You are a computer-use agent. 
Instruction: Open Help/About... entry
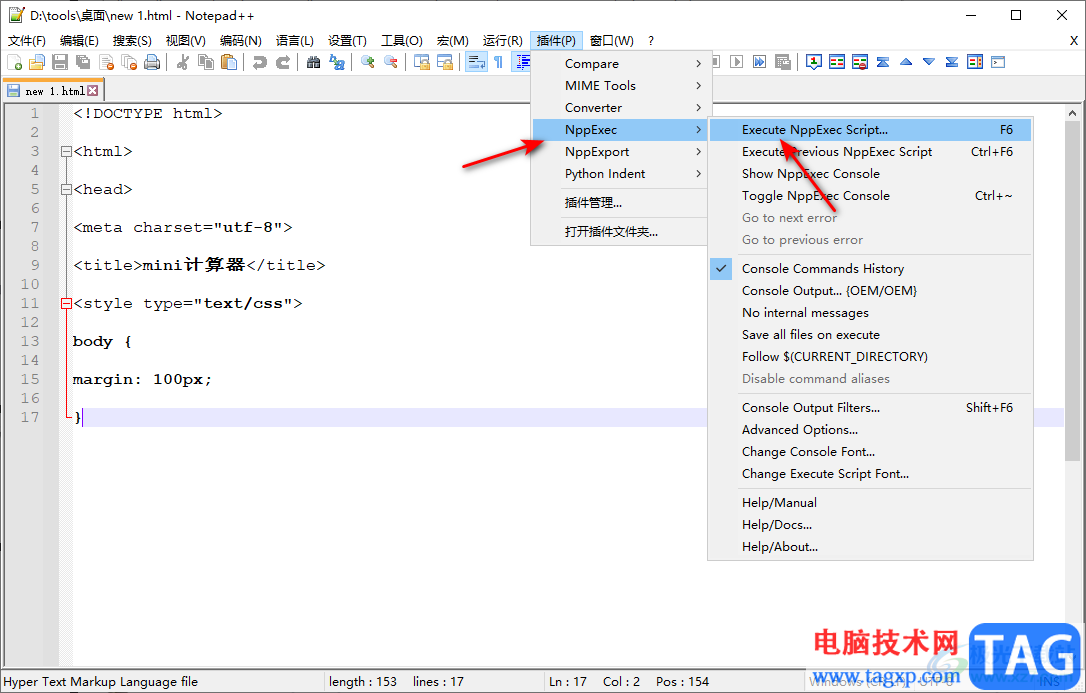[x=871, y=548]
